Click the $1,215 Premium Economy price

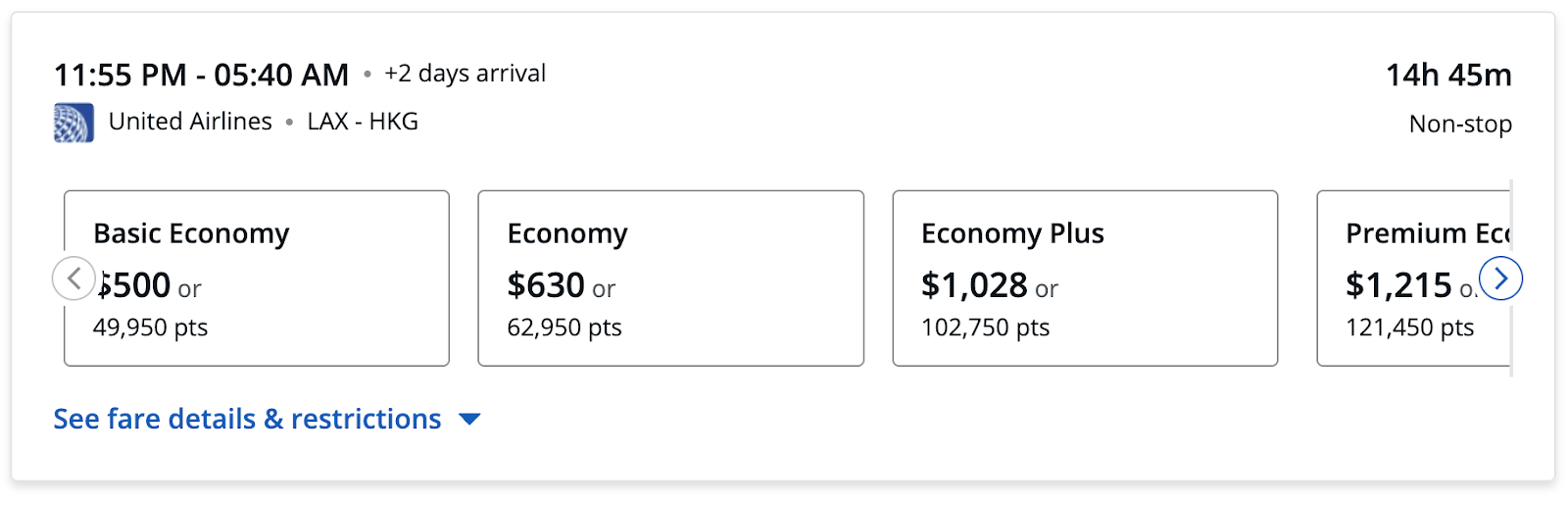(1398, 285)
